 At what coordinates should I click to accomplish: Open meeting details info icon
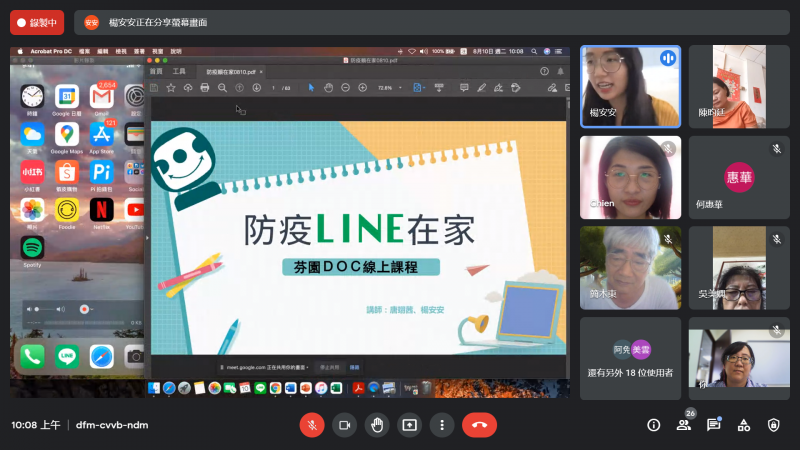coord(654,425)
